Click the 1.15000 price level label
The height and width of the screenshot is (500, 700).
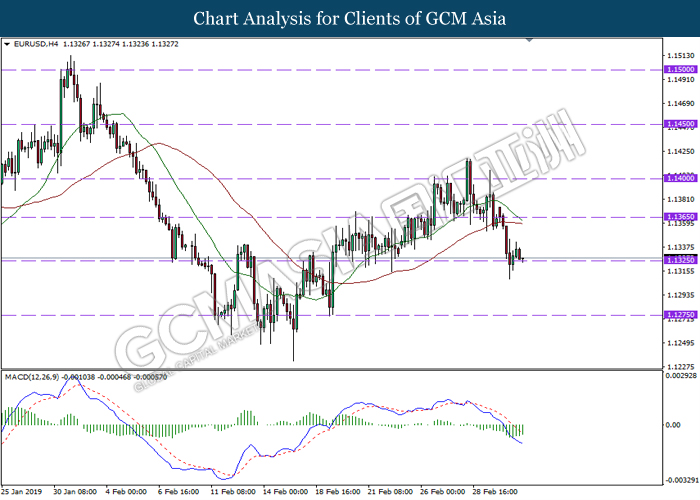pos(680,70)
